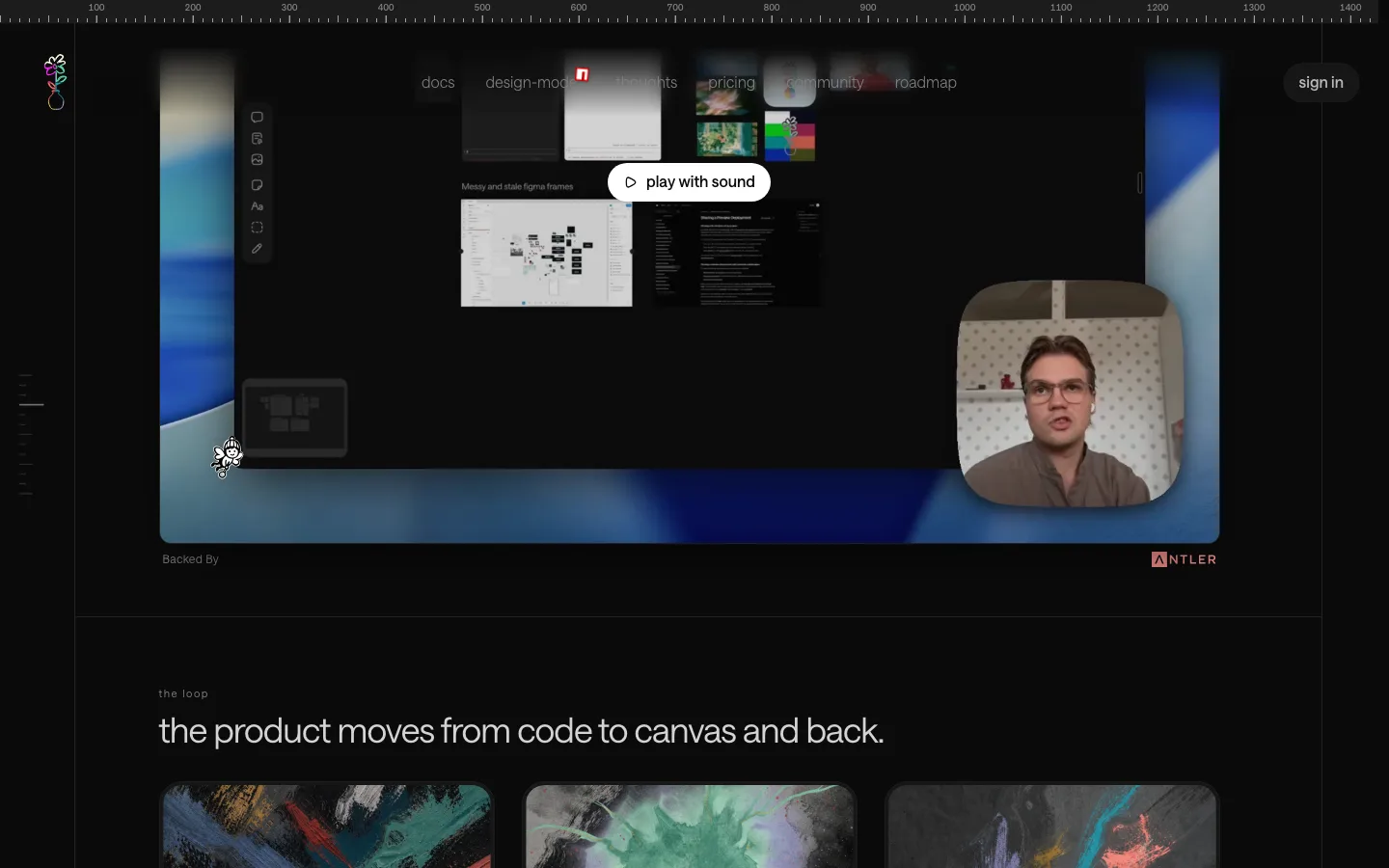Viewport: 1389px width, 868px height.
Task: Open the community link
Action: pos(825,83)
